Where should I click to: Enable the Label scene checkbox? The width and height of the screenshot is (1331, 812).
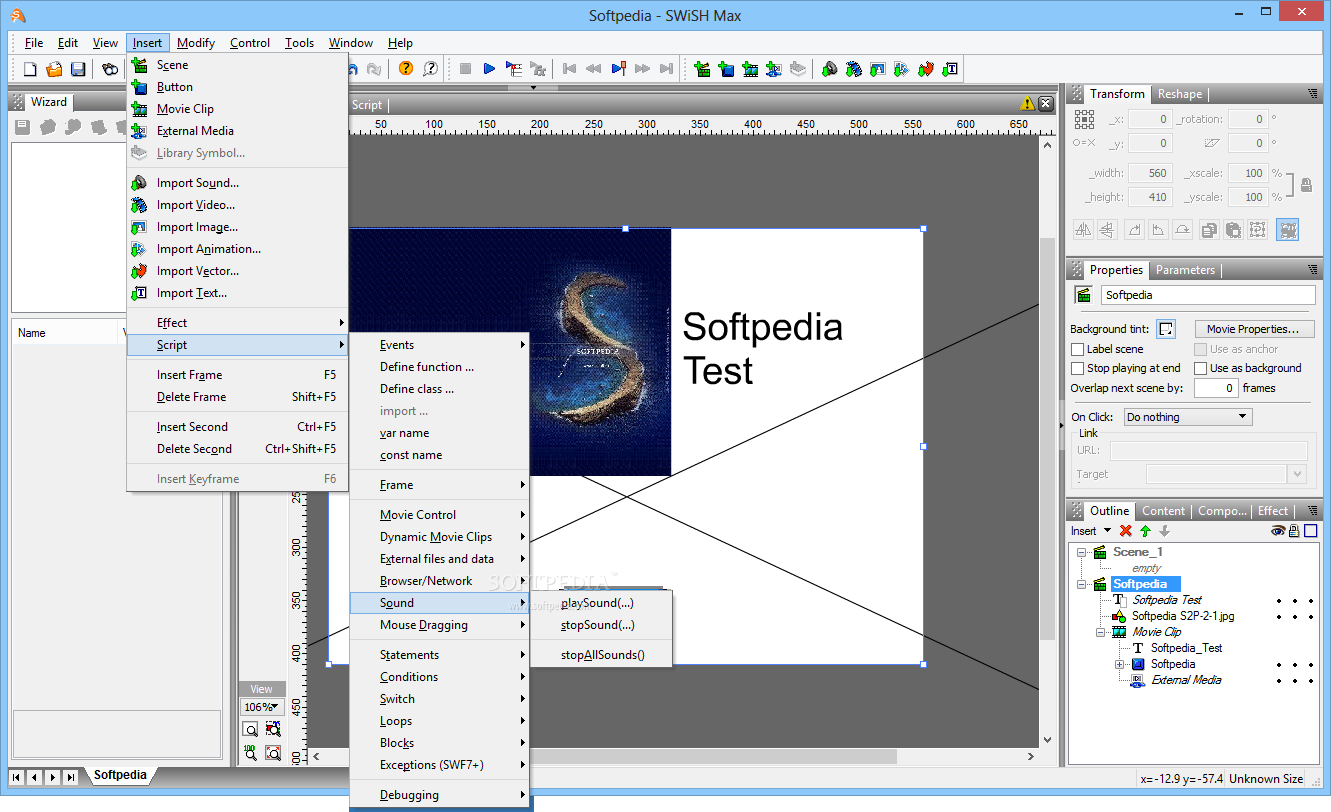pos(1078,349)
